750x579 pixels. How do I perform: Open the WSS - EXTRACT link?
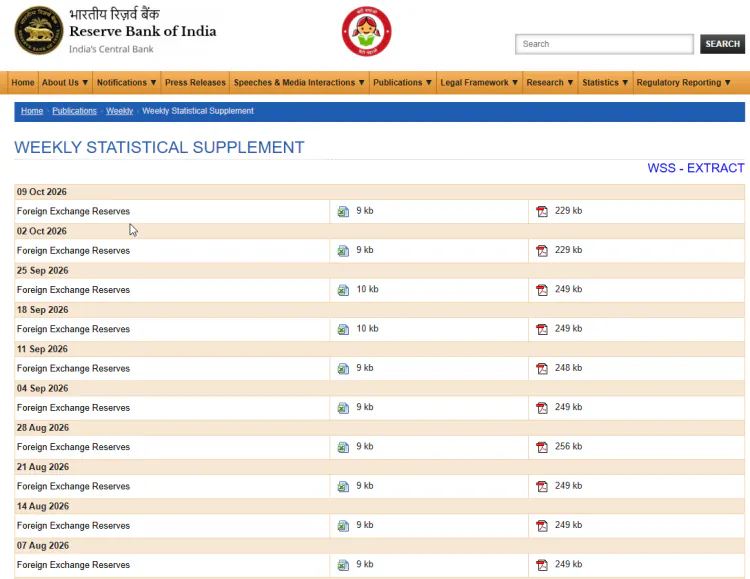[x=695, y=168]
